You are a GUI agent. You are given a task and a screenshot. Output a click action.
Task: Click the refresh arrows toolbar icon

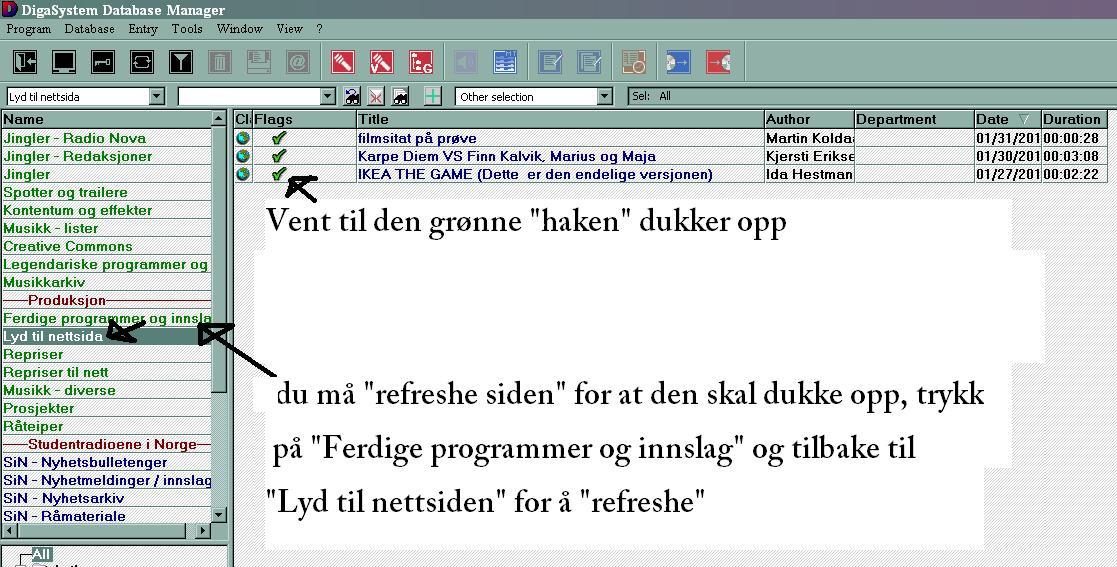click(142, 62)
